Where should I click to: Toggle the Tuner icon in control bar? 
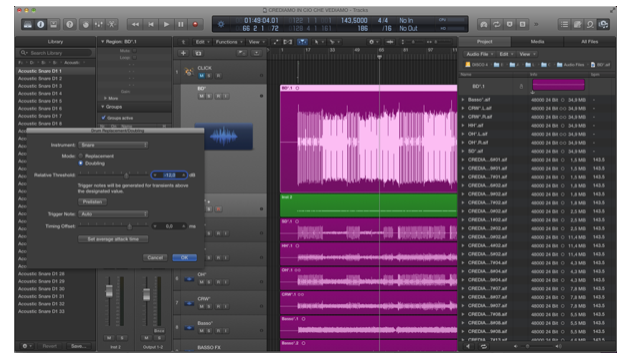click(x=484, y=24)
